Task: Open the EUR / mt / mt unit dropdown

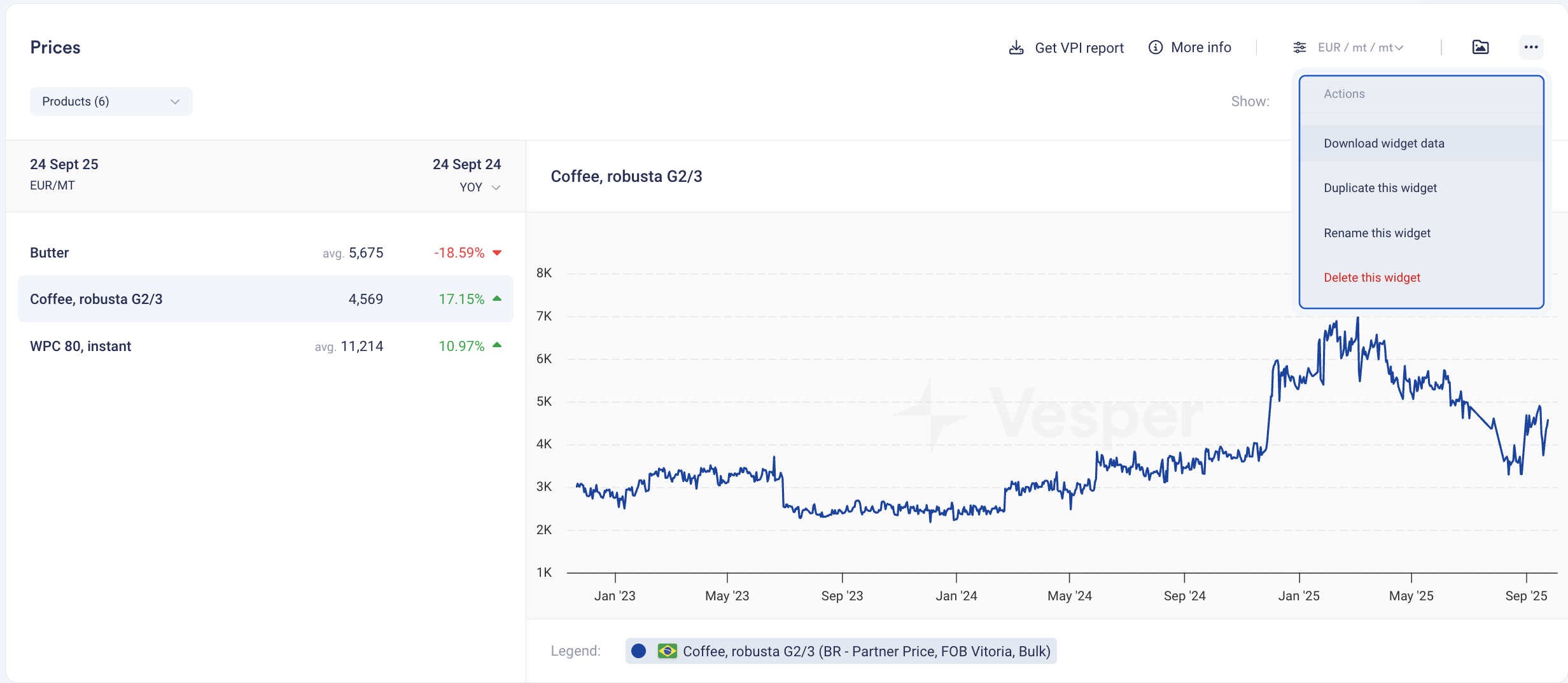Action: pos(1359,48)
